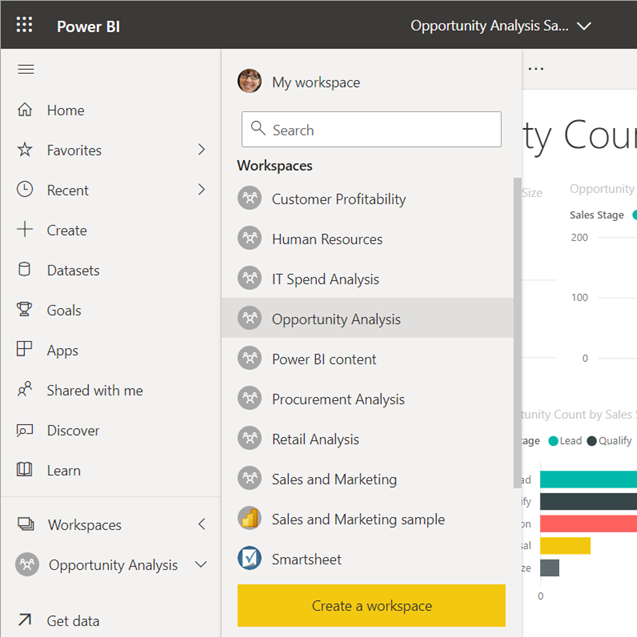This screenshot has width=637, height=637.
Task: Expand the Favorites flyout chevron
Action: [x=202, y=150]
